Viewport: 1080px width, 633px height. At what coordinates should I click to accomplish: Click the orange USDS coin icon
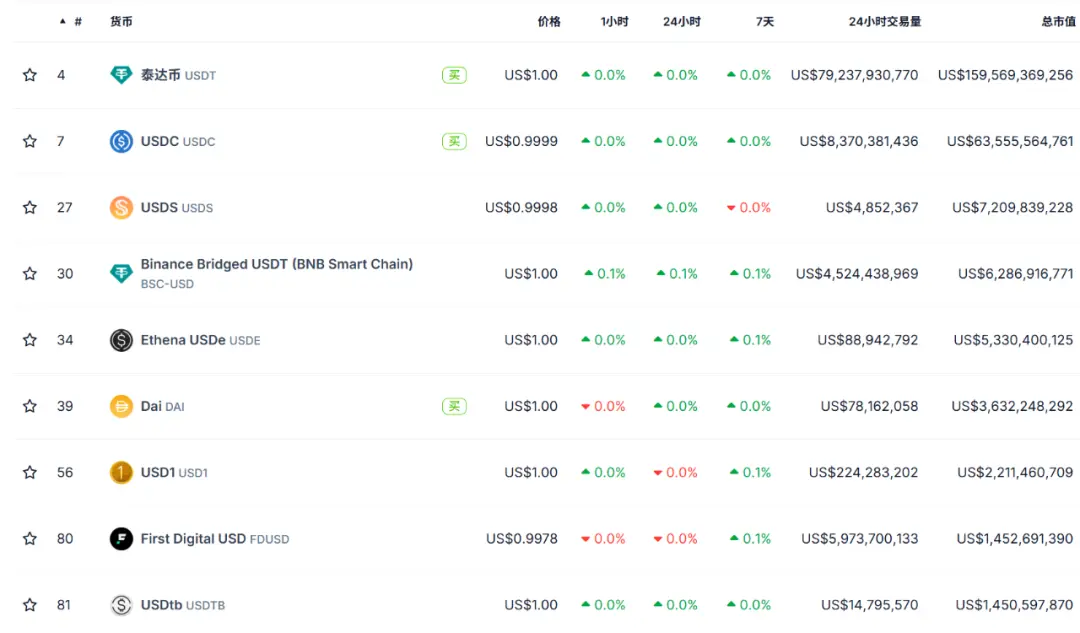[x=121, y=208]
